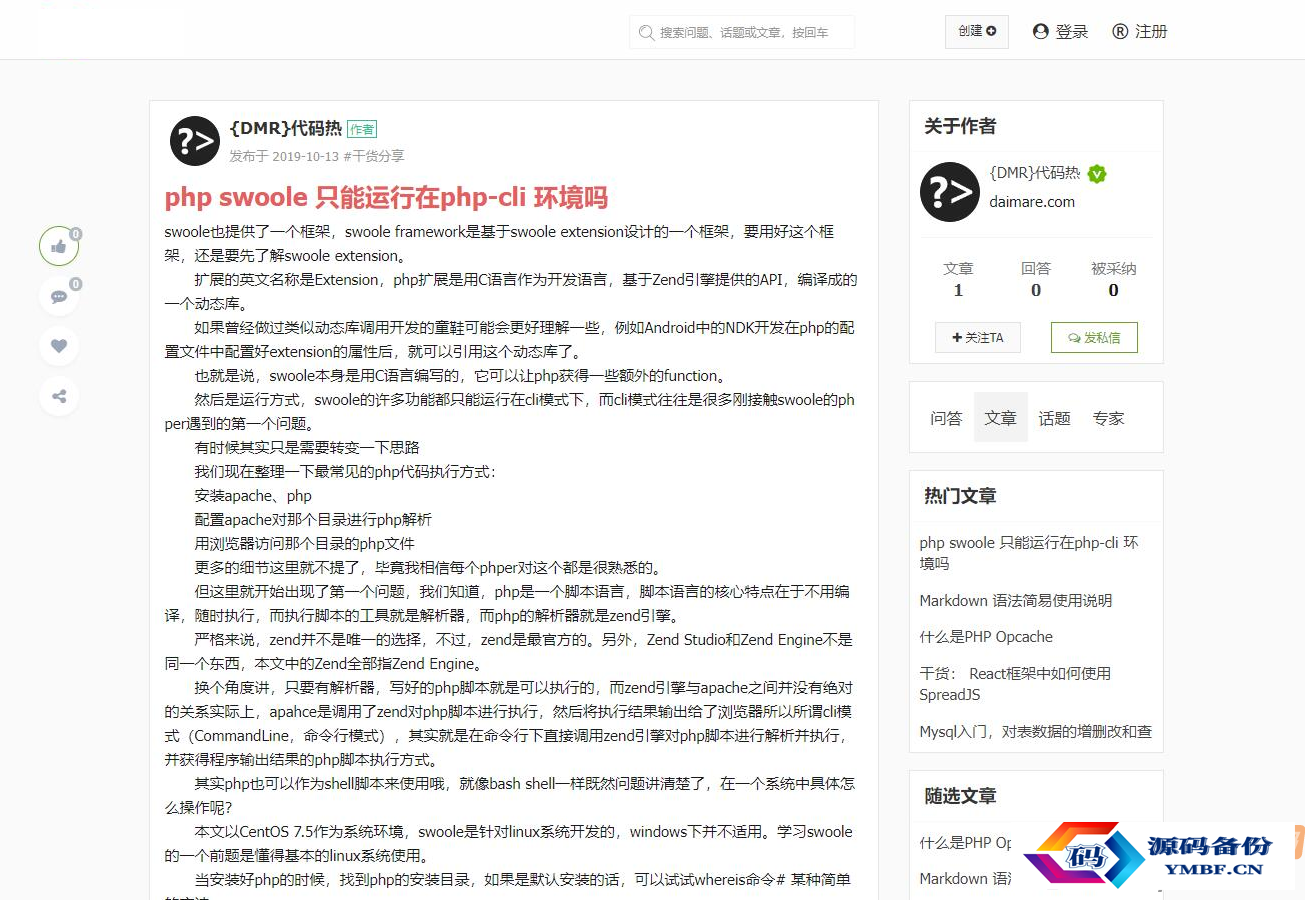Click {DMR}代码热 name in the 关于作者 panel
This screenshot has height=900, width=1305.
[x=1035, y=173]
